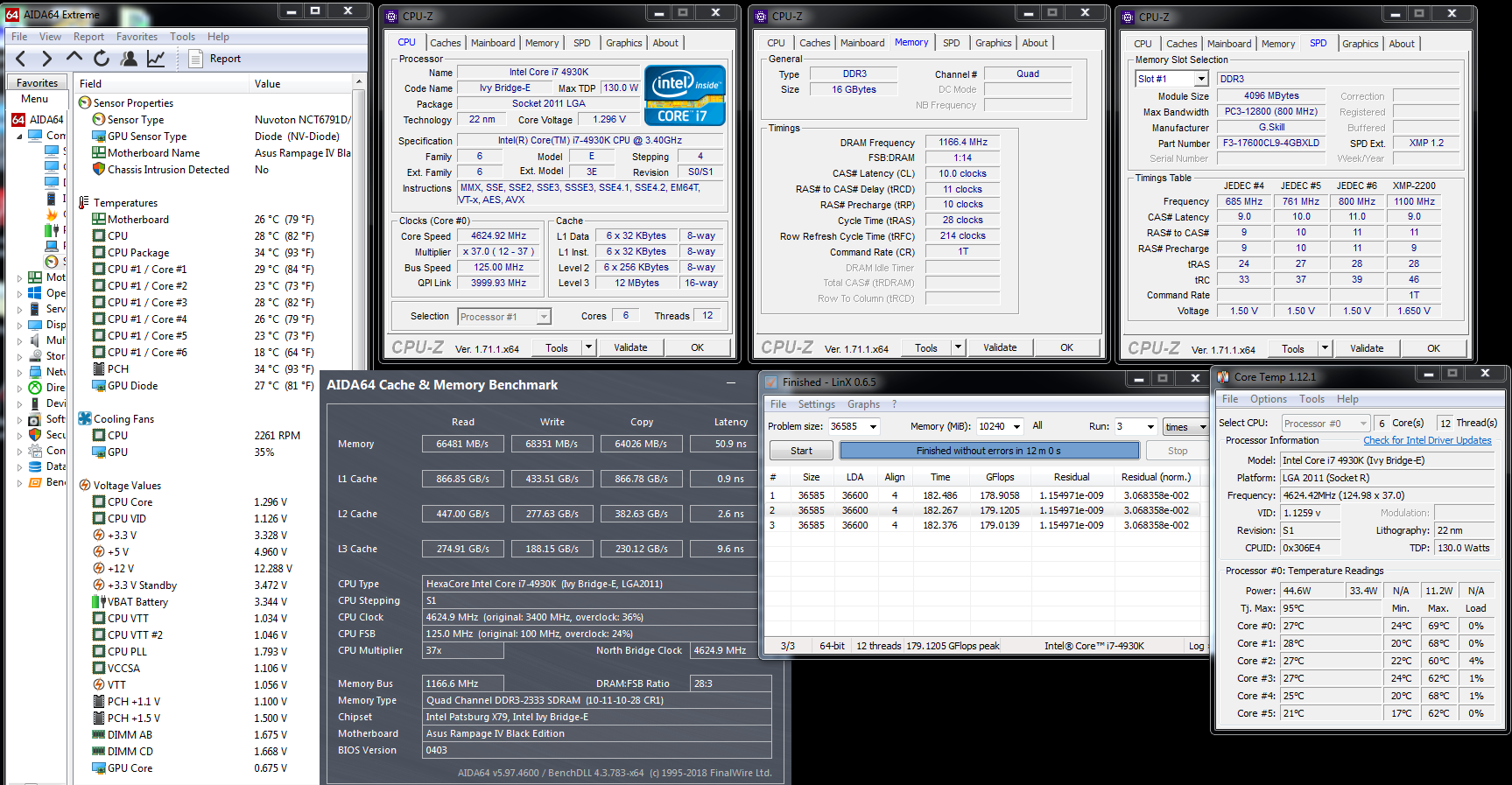1512x785 pixels.
Task: Expand Benchmark node in AIDA64 tree
Action: [x=20, y=482]
